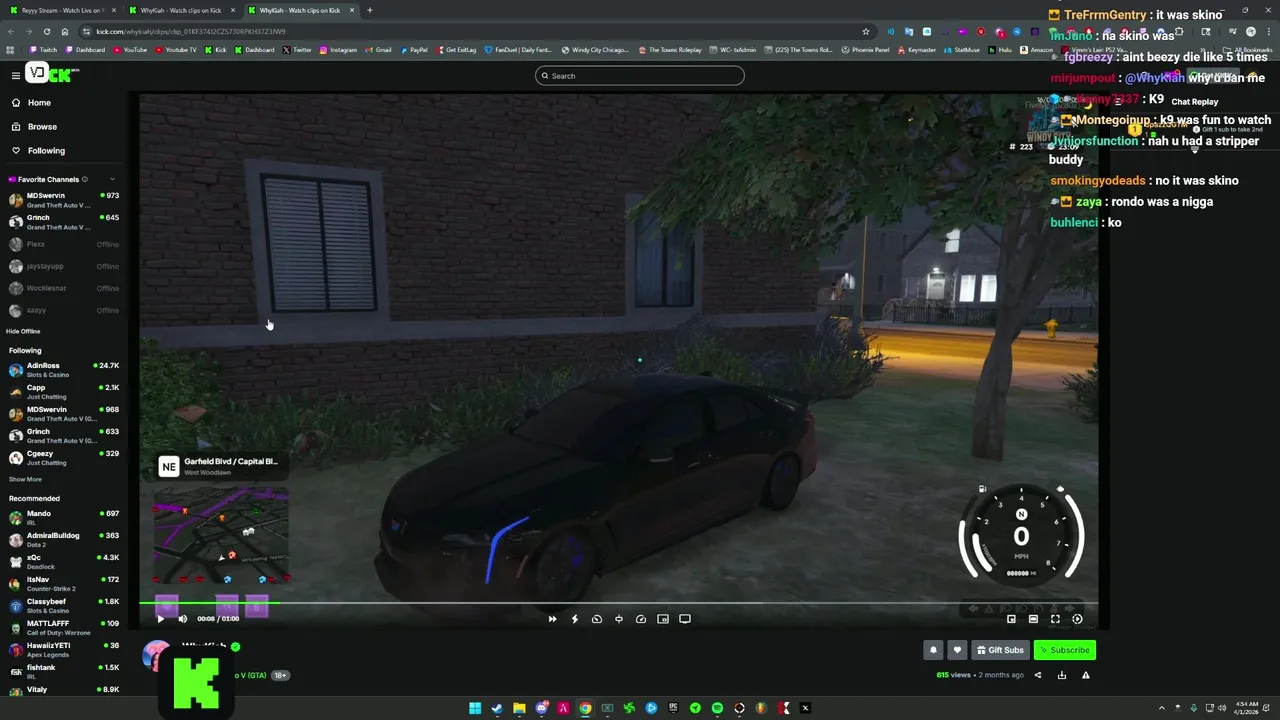Skip forward with the fast-forward icon
1280x720 pixels.
pyautogui.click(x=552, y=619)
